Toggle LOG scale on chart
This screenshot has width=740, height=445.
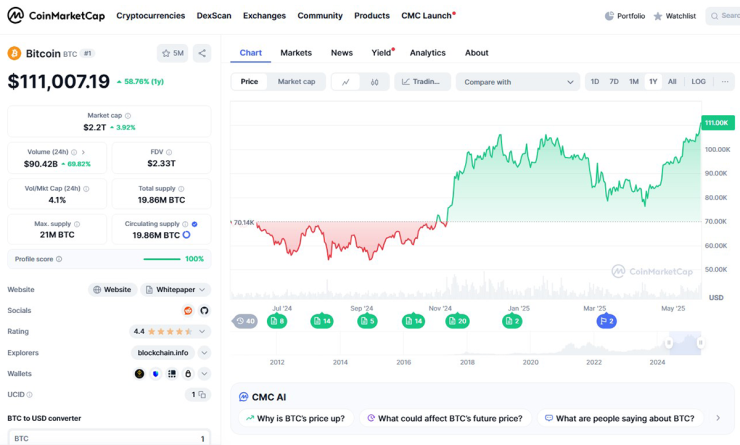click(698, 82)
